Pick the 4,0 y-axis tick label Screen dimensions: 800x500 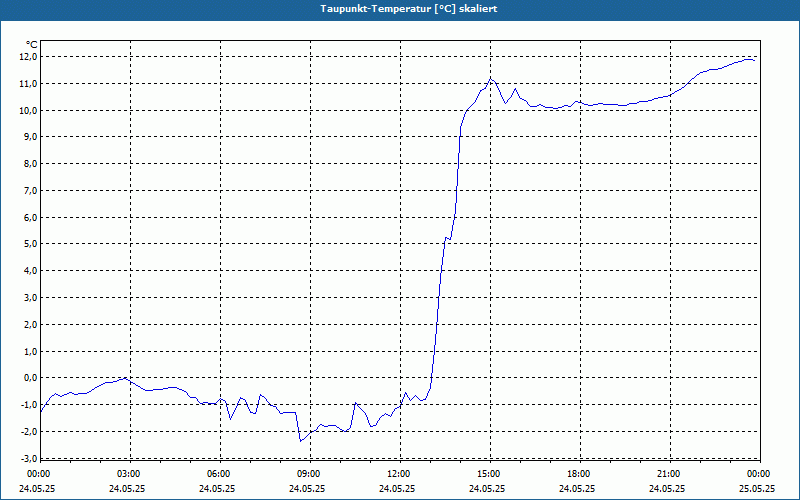click(31, 271)
